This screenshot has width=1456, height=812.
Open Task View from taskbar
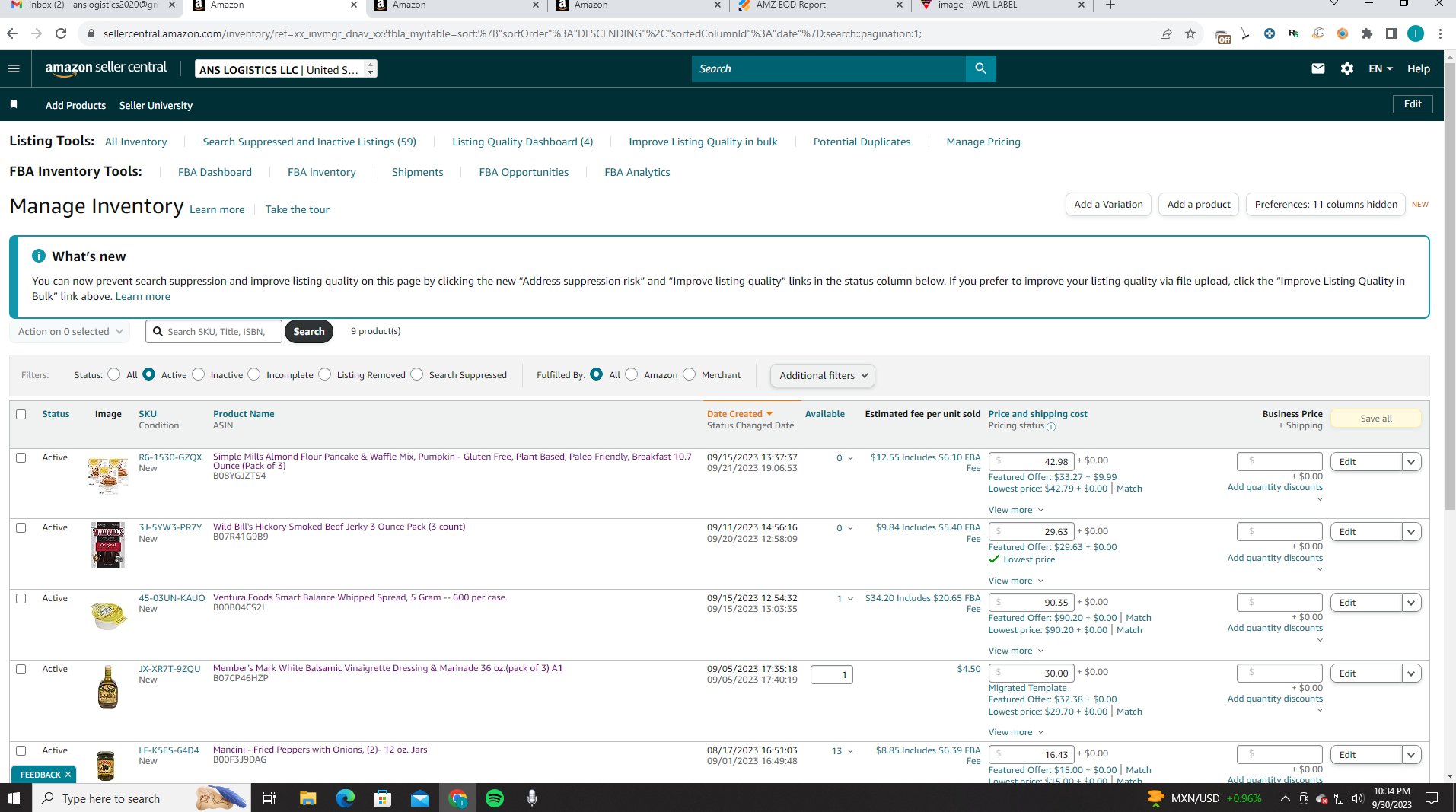[x=269, y=798]
